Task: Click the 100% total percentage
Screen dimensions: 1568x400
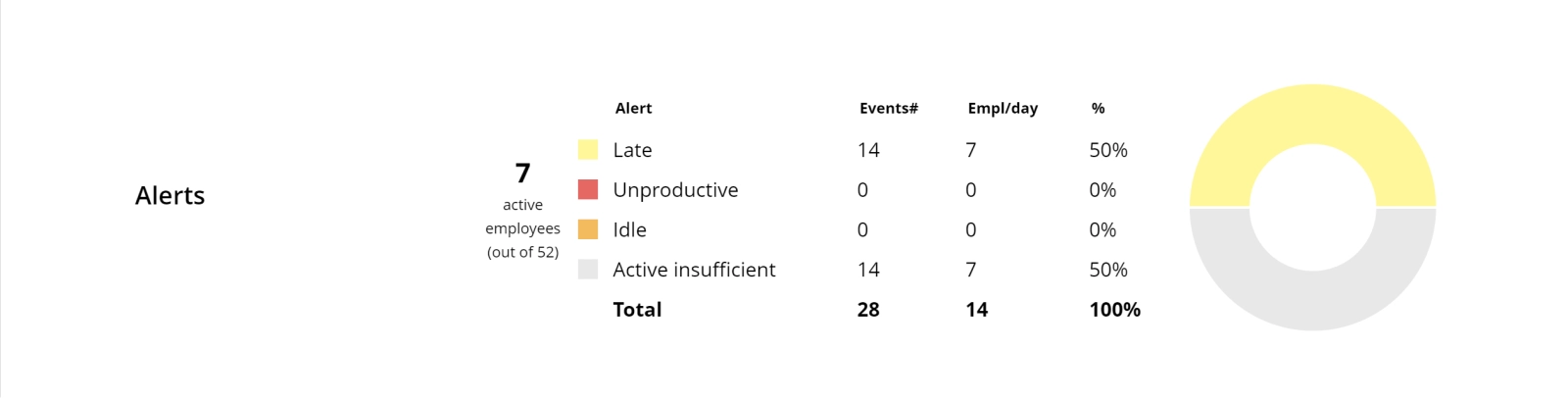Action: 1115,310
